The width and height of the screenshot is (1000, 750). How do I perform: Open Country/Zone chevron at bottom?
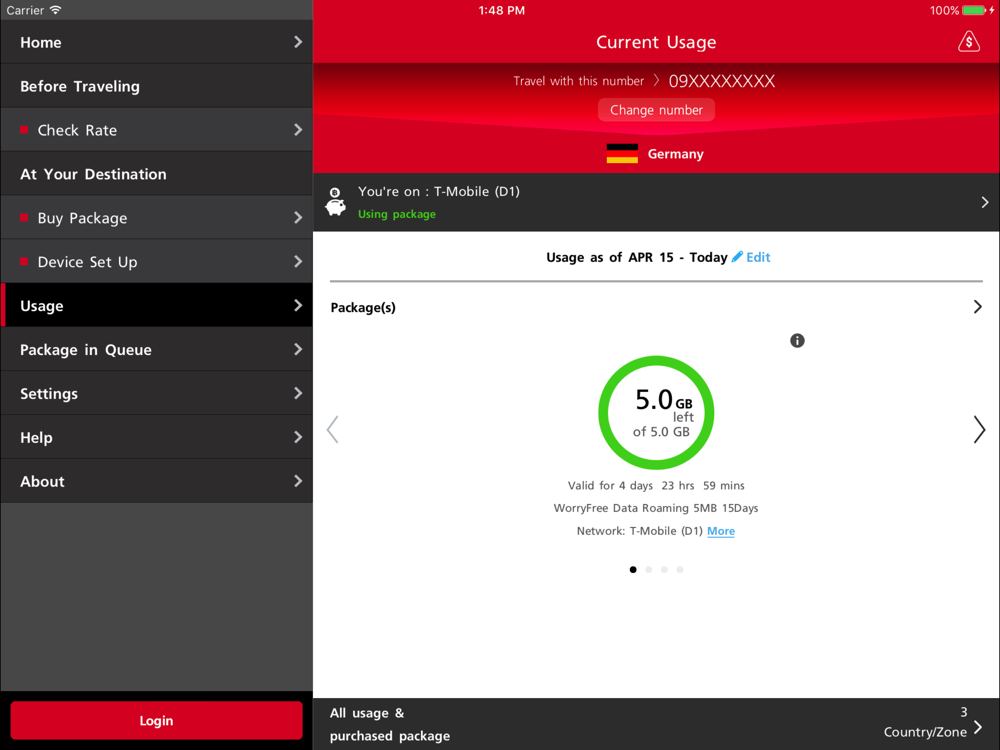coord(978,728)
